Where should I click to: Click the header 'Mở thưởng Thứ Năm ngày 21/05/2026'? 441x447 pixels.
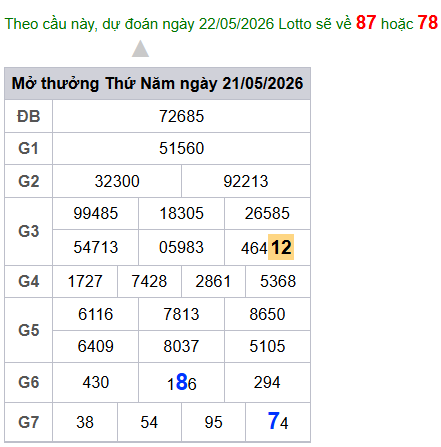point(157,83)
